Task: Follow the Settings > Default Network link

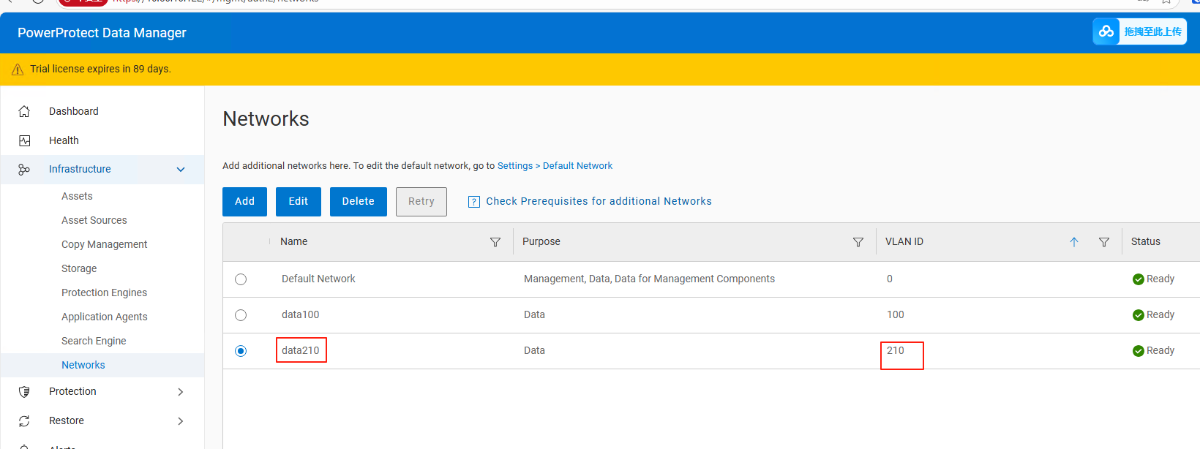Action: [x=555, y=166]
